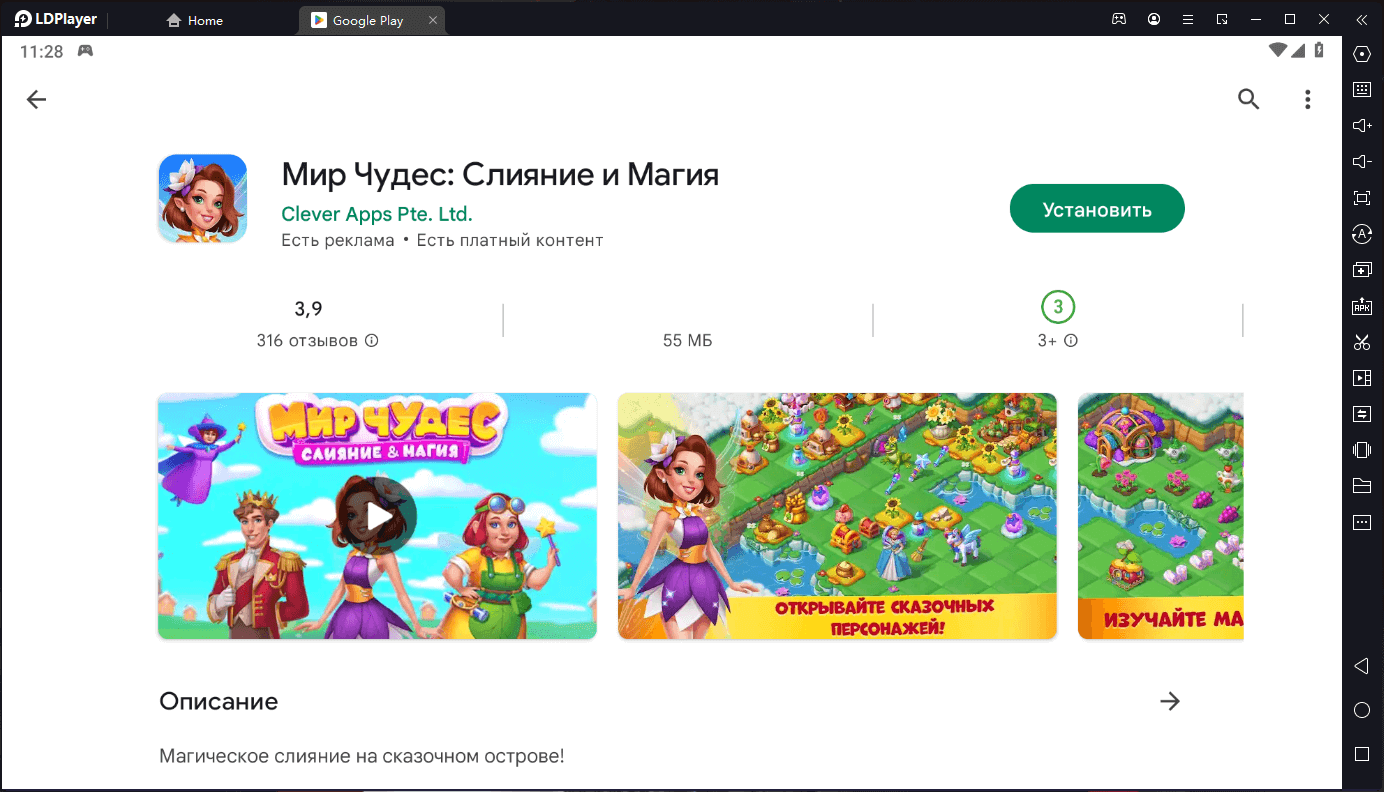Play the promo video

pos(377,516)
